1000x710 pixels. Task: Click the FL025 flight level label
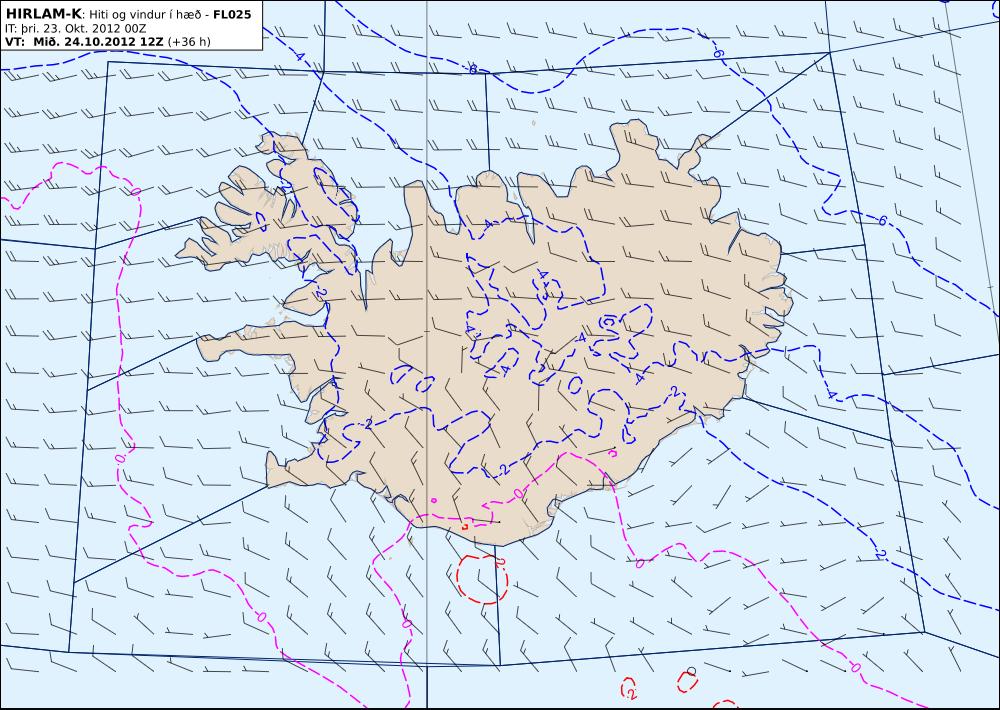click(x=232, y=14)
